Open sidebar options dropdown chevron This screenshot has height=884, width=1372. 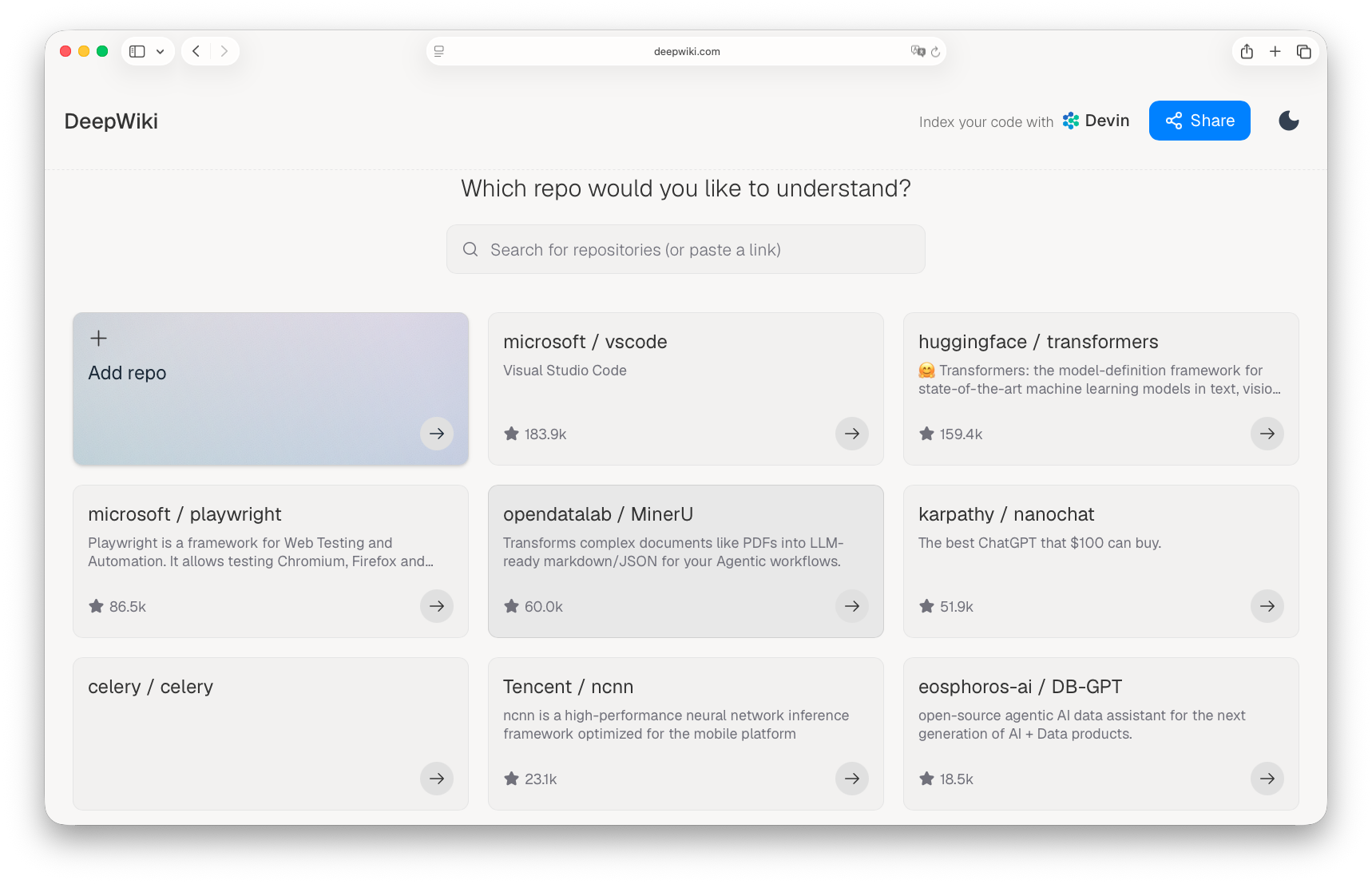coord(161,52)
